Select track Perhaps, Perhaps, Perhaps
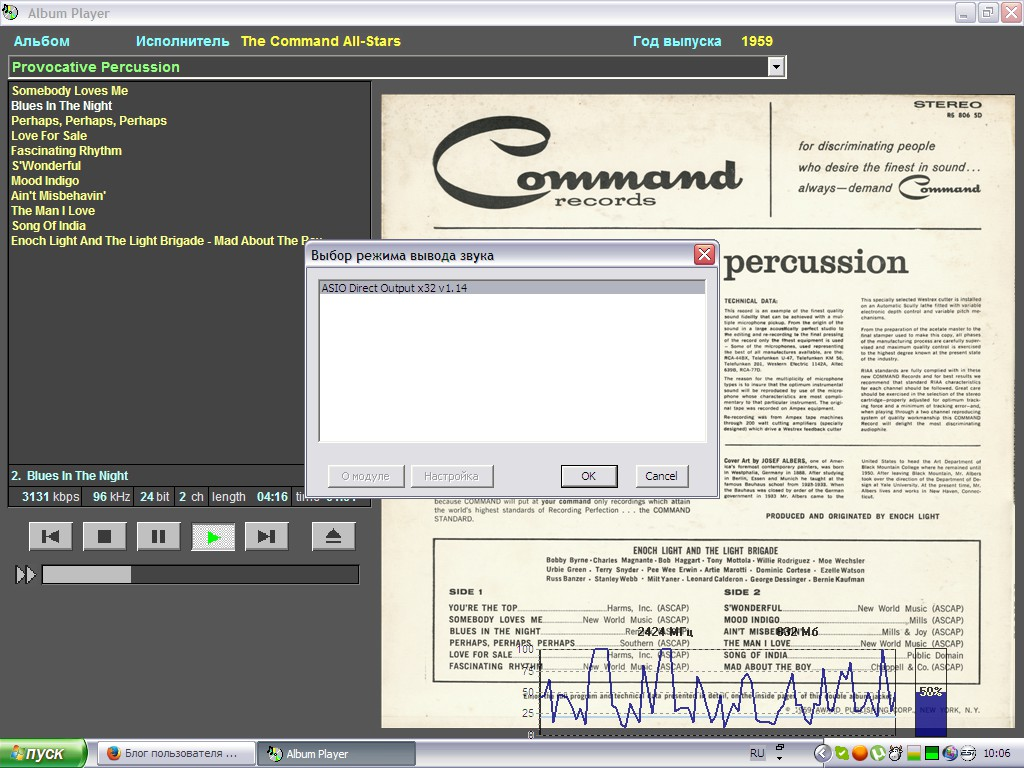 coord(89,121)
